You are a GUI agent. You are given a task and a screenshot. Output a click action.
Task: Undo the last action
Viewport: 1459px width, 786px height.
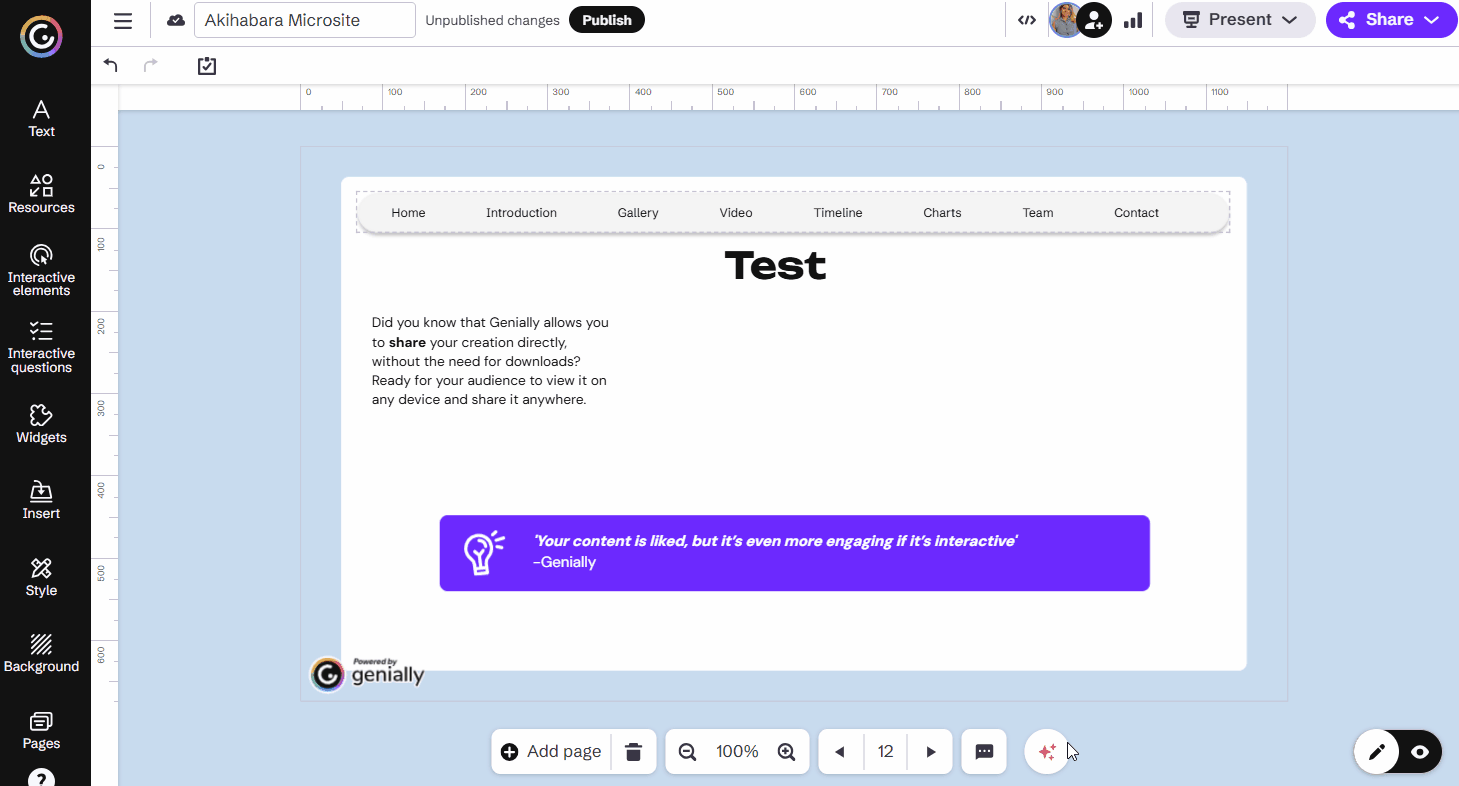pyautogui.click(x=111, y=66)
